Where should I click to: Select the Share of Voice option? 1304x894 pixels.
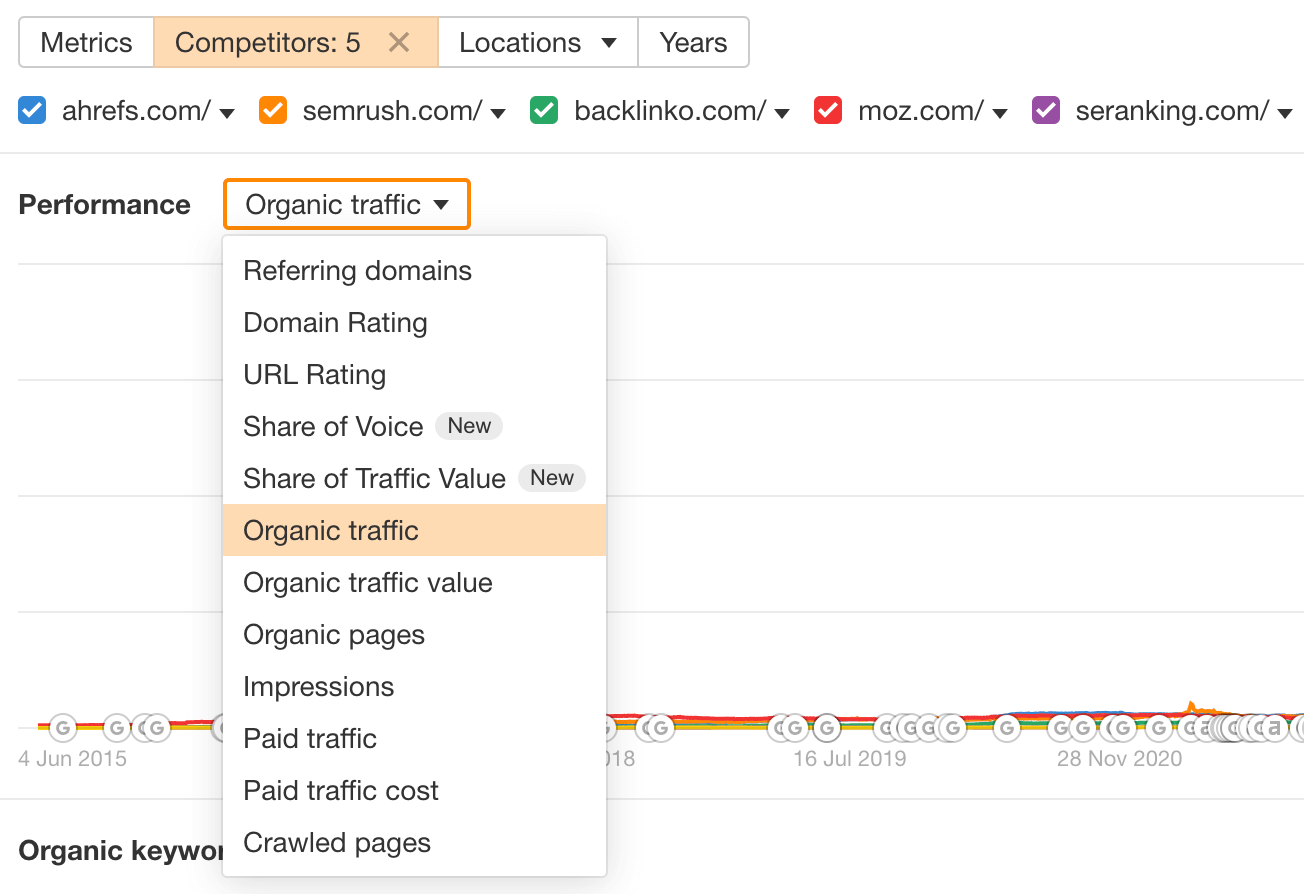[414, 427]
